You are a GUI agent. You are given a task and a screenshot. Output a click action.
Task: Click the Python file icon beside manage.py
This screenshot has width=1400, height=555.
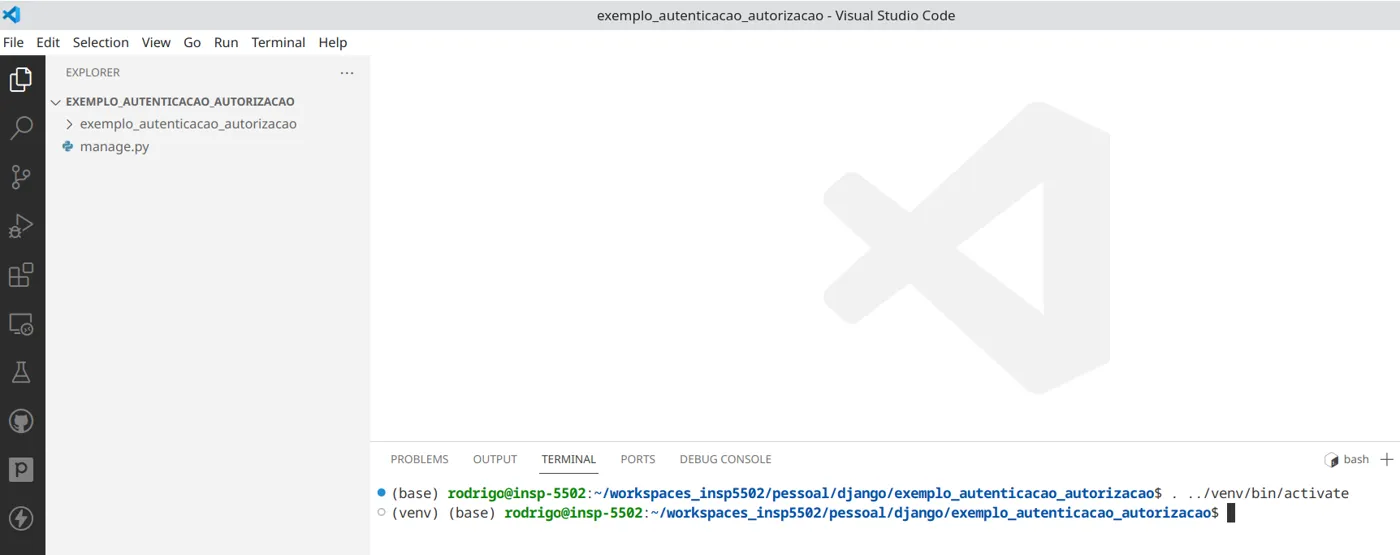click(x=68, y=146)
